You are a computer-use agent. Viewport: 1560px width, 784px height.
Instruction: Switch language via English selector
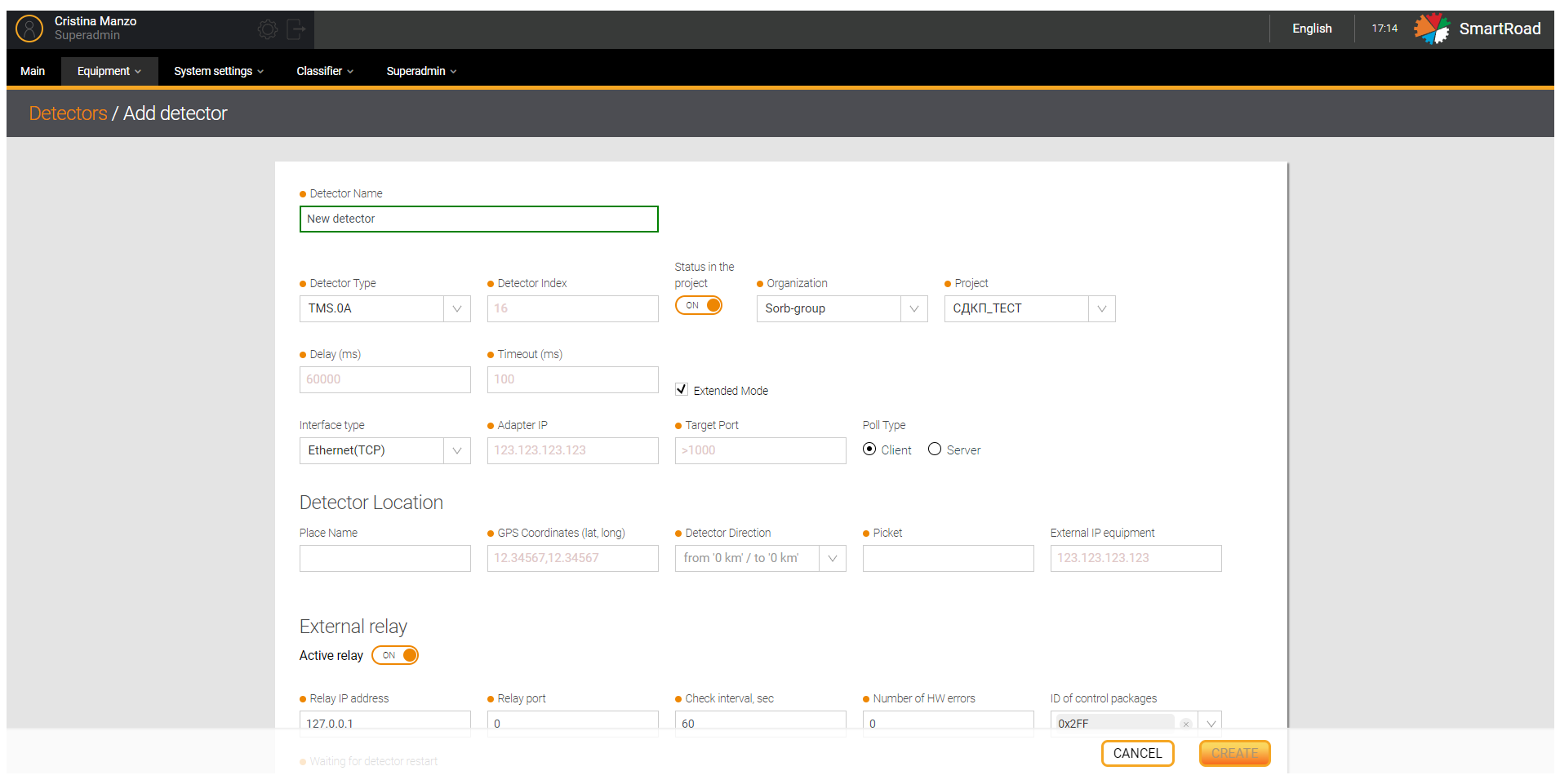(1312, 29)
